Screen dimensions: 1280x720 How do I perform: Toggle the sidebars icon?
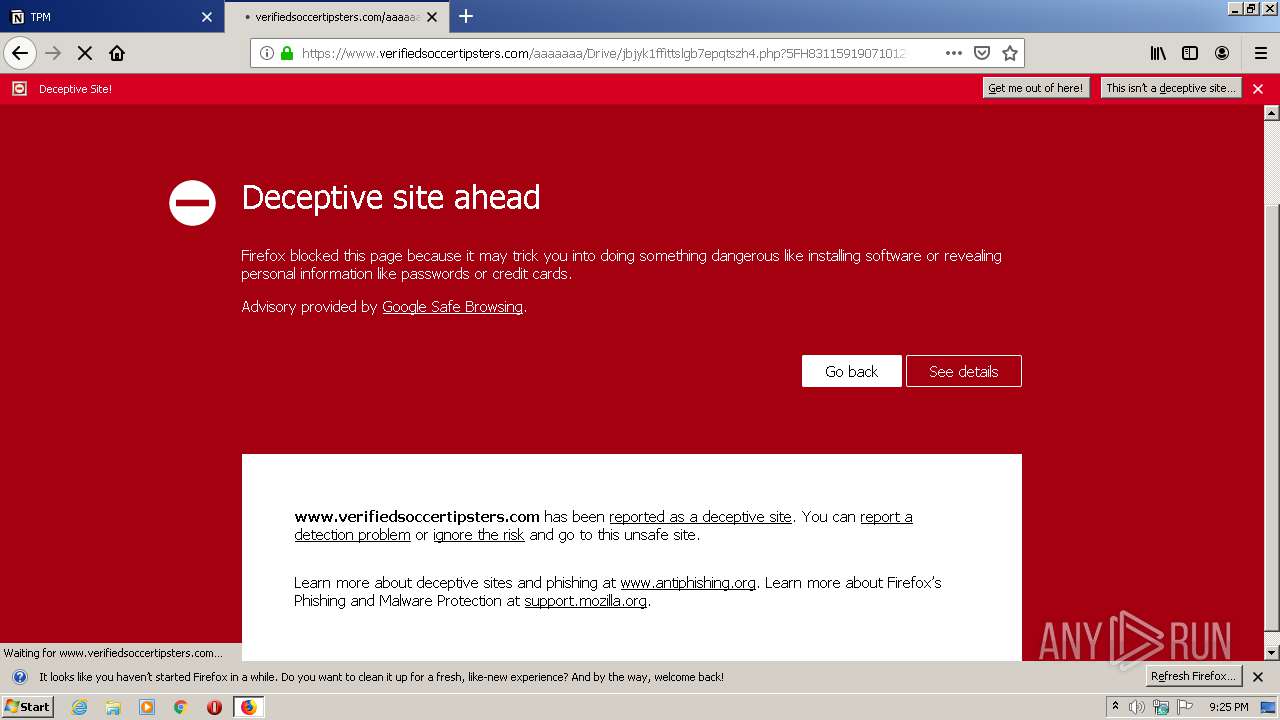pyautogui.click(x=1190, y=53)
